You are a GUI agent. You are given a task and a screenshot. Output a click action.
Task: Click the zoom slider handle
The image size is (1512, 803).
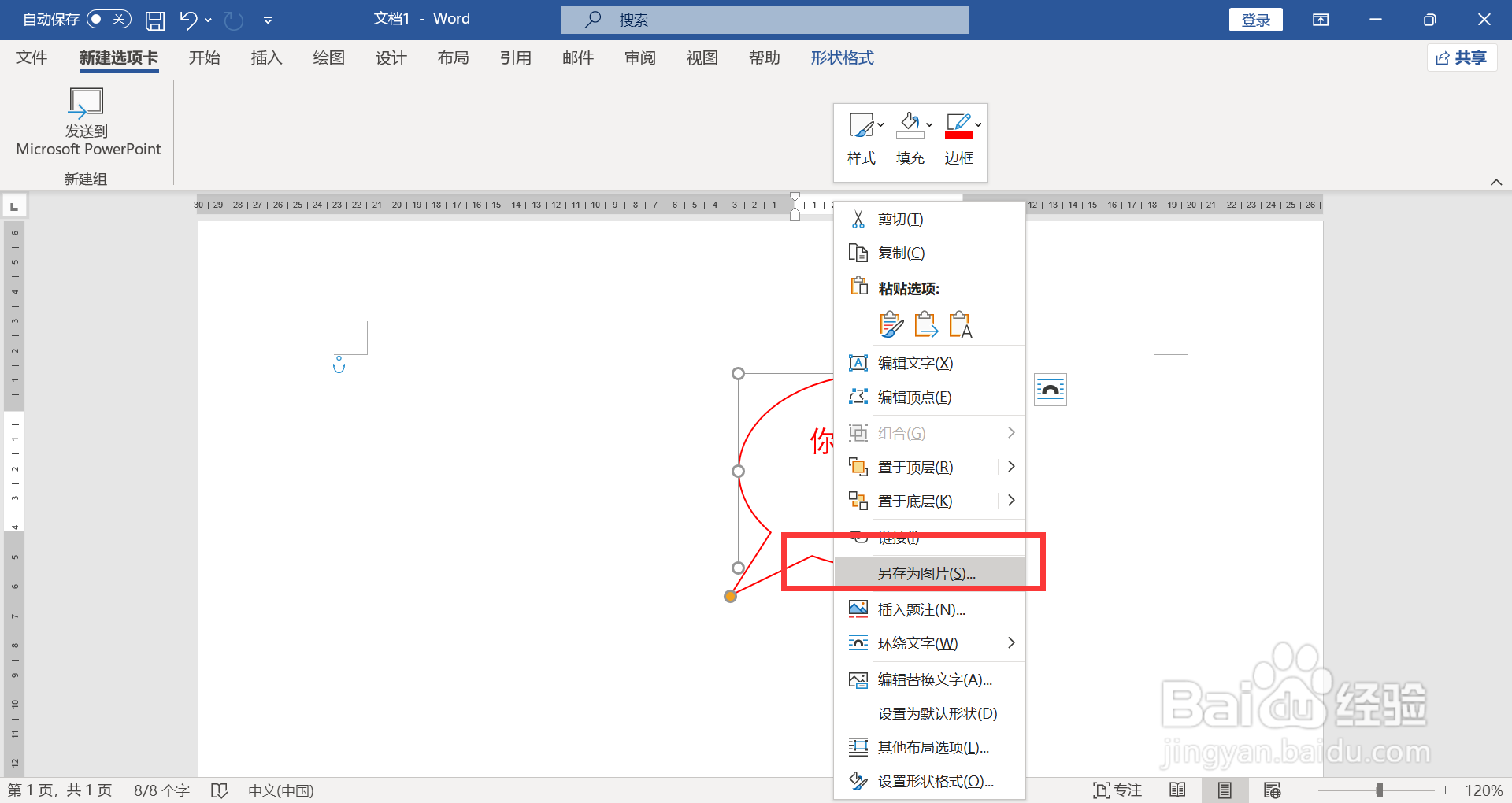click(1379, 790)
